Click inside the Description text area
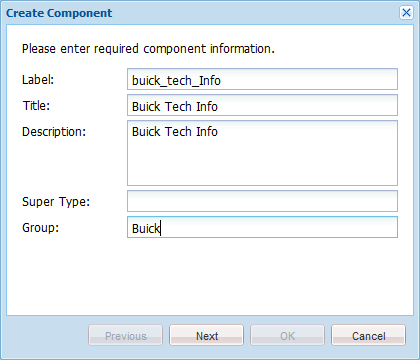Screen dimensions: 420x360 coord(262,153)
